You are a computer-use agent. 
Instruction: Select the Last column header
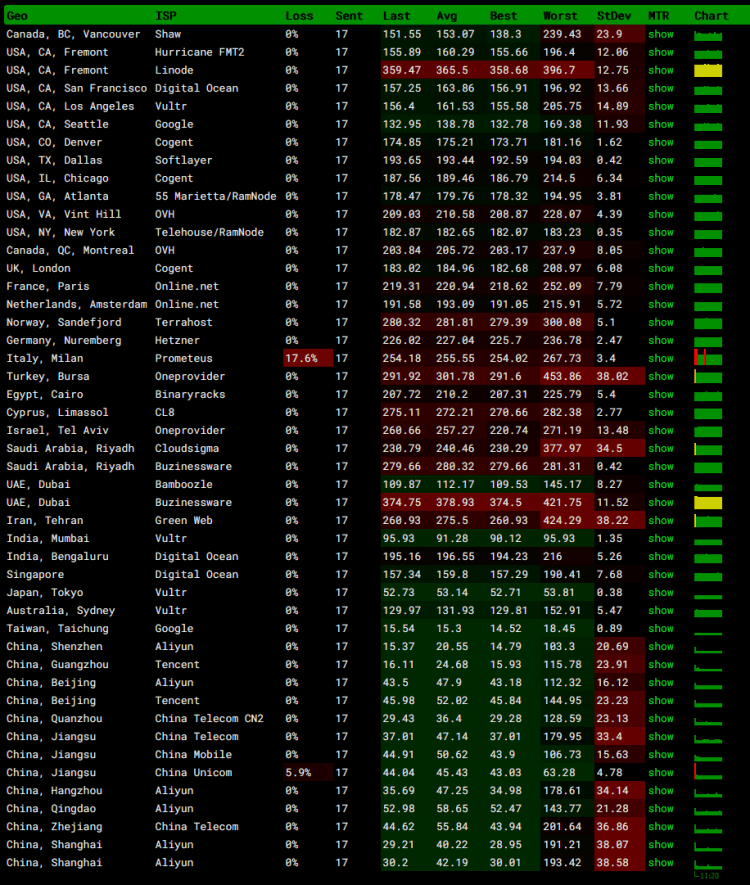396,16
